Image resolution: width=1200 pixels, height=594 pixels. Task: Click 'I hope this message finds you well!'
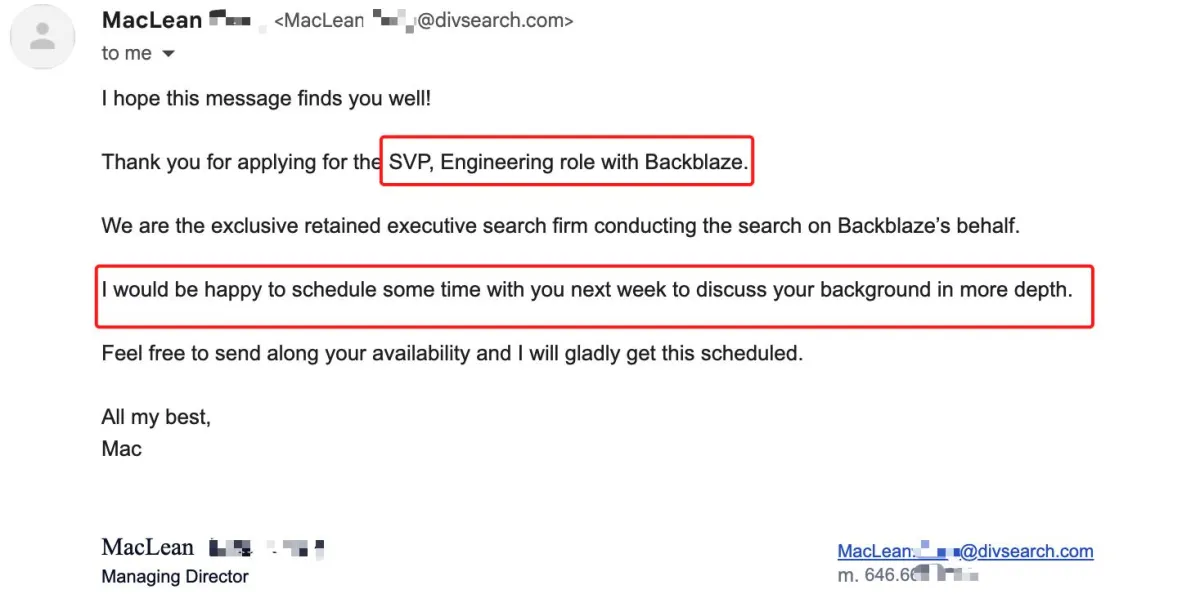[266, 99]
